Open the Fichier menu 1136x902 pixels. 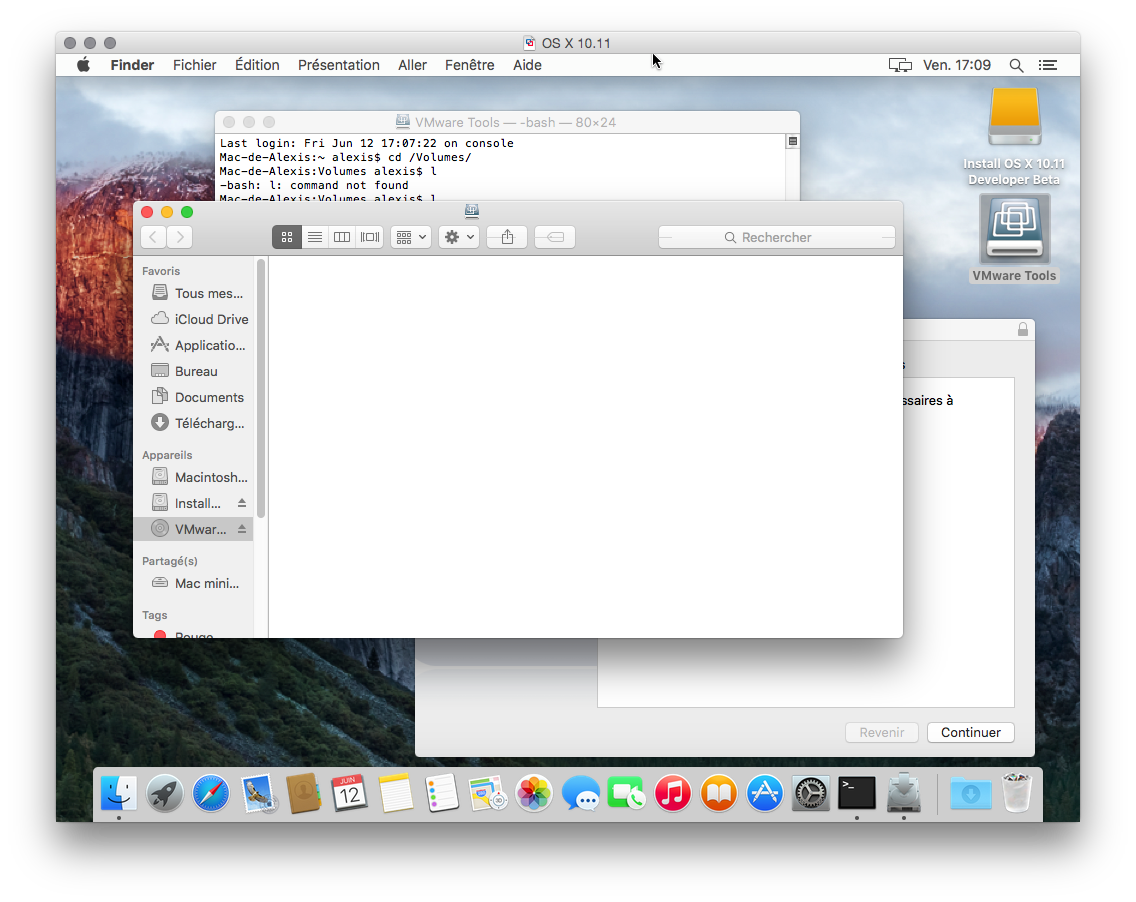[194, 65]
